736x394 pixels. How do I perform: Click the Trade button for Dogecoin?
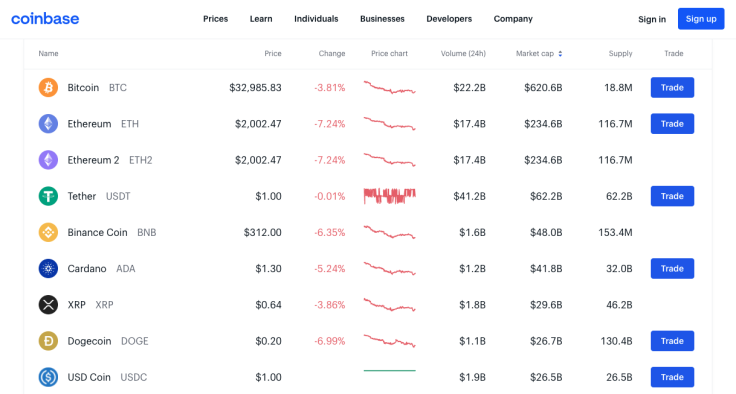(672, 341)
